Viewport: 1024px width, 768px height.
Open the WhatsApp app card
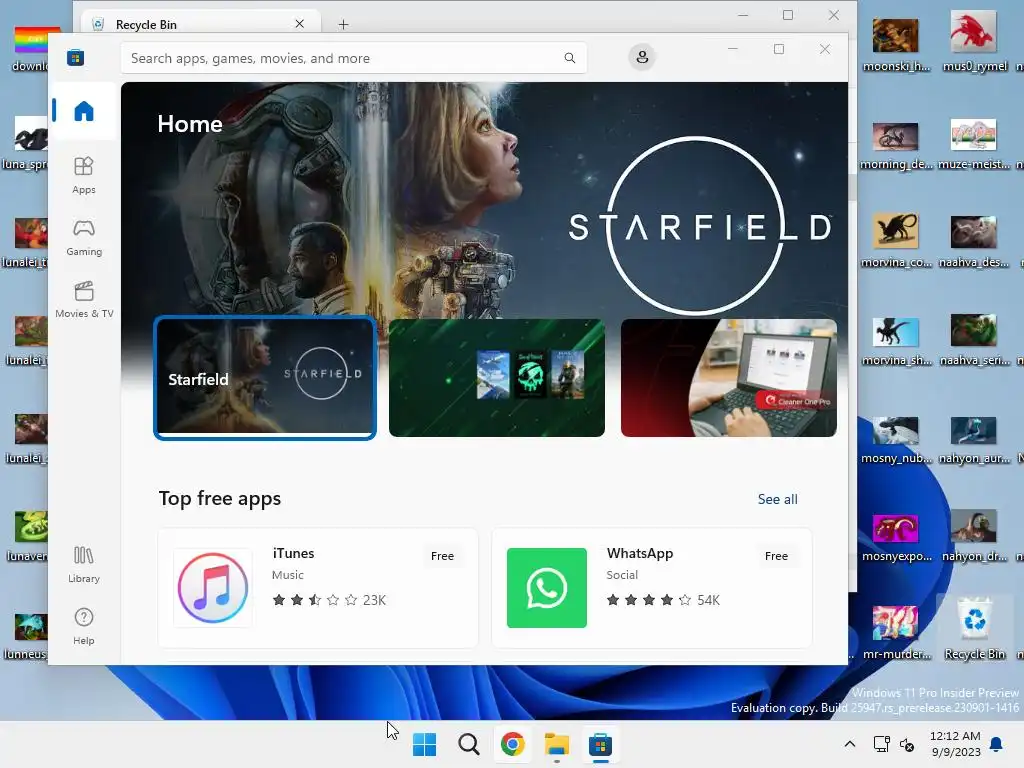point(652,588)
